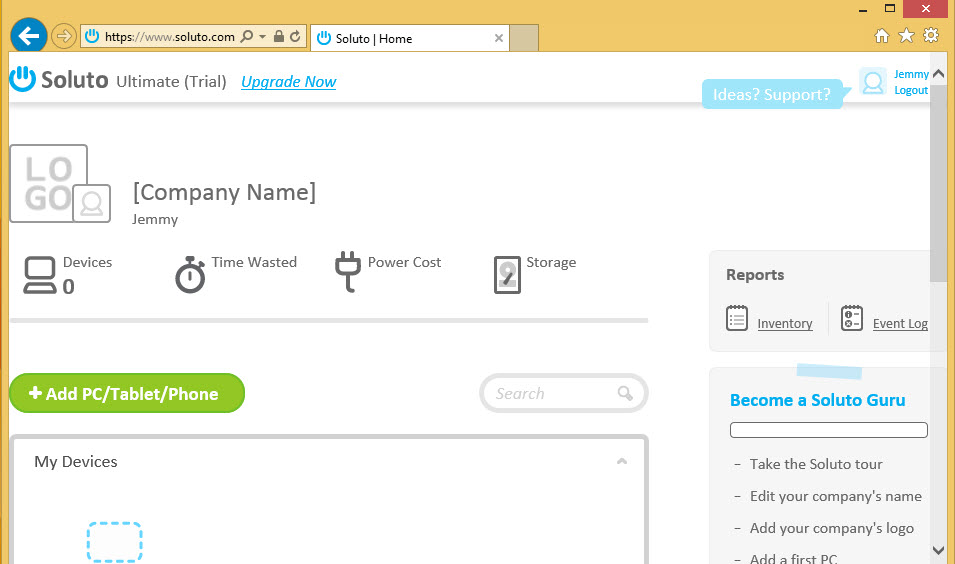Open browser Tools gear icon

tap(931, 35)
